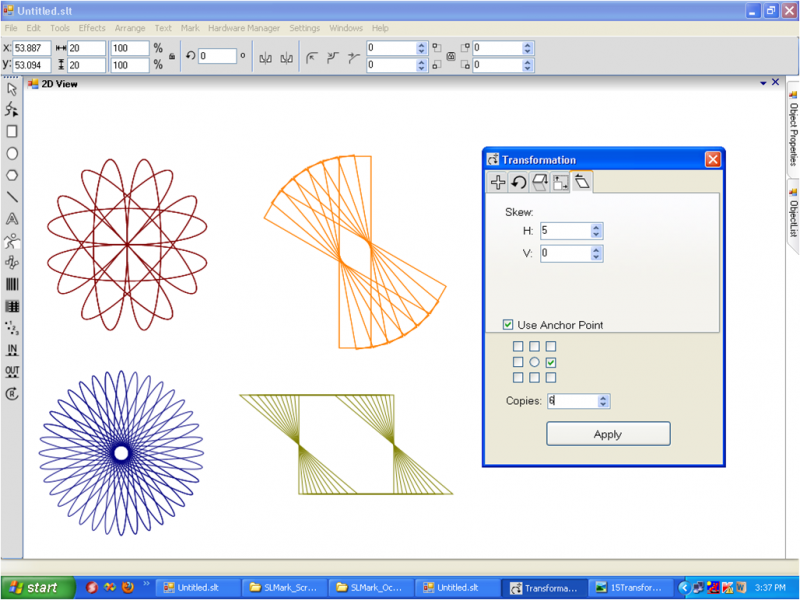The width and height of the screenshot is (800, 600).
Task: Click the rotation angle input field
Action: [x=217, y=56]
